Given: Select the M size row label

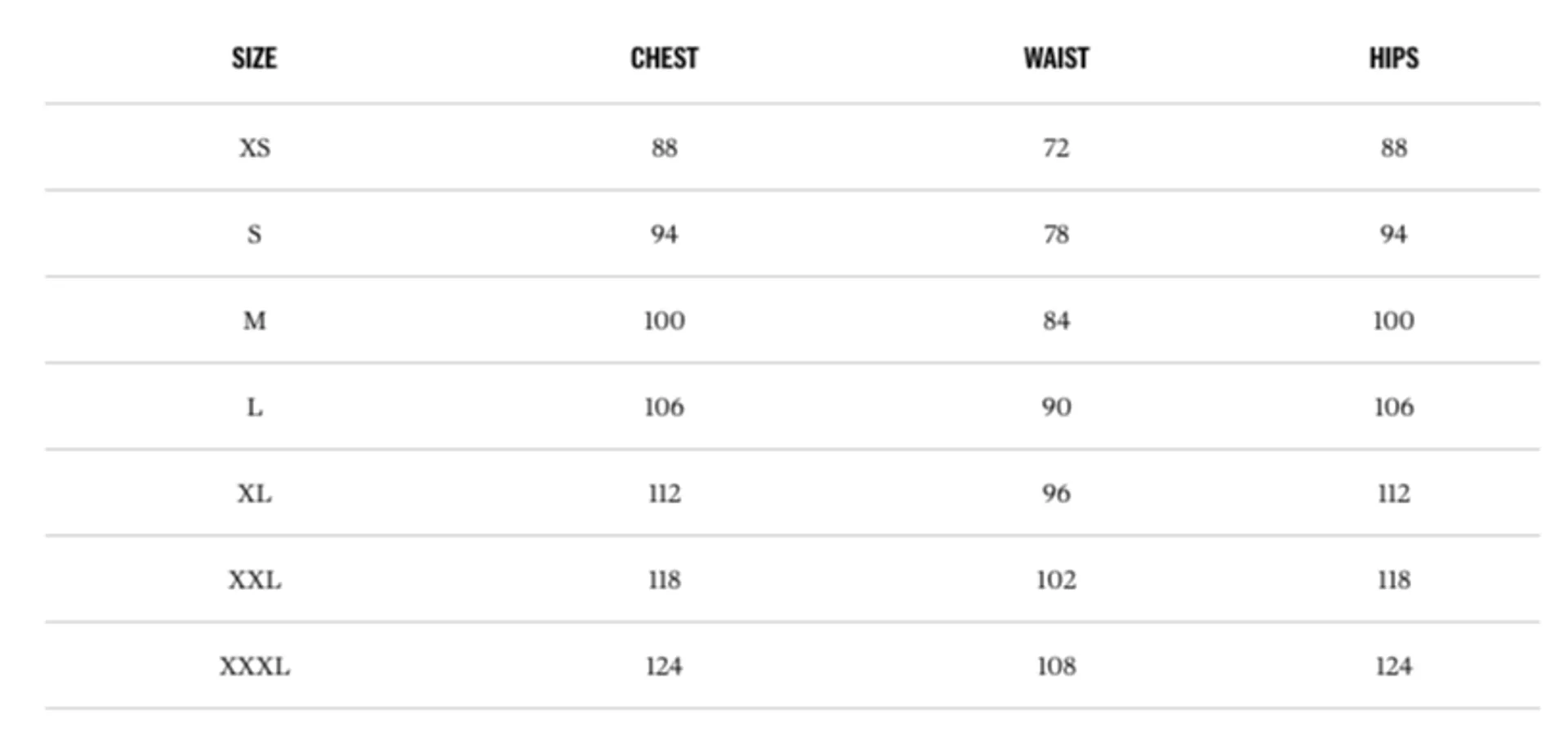Looking at the screenshot, I should click(254, 320).
